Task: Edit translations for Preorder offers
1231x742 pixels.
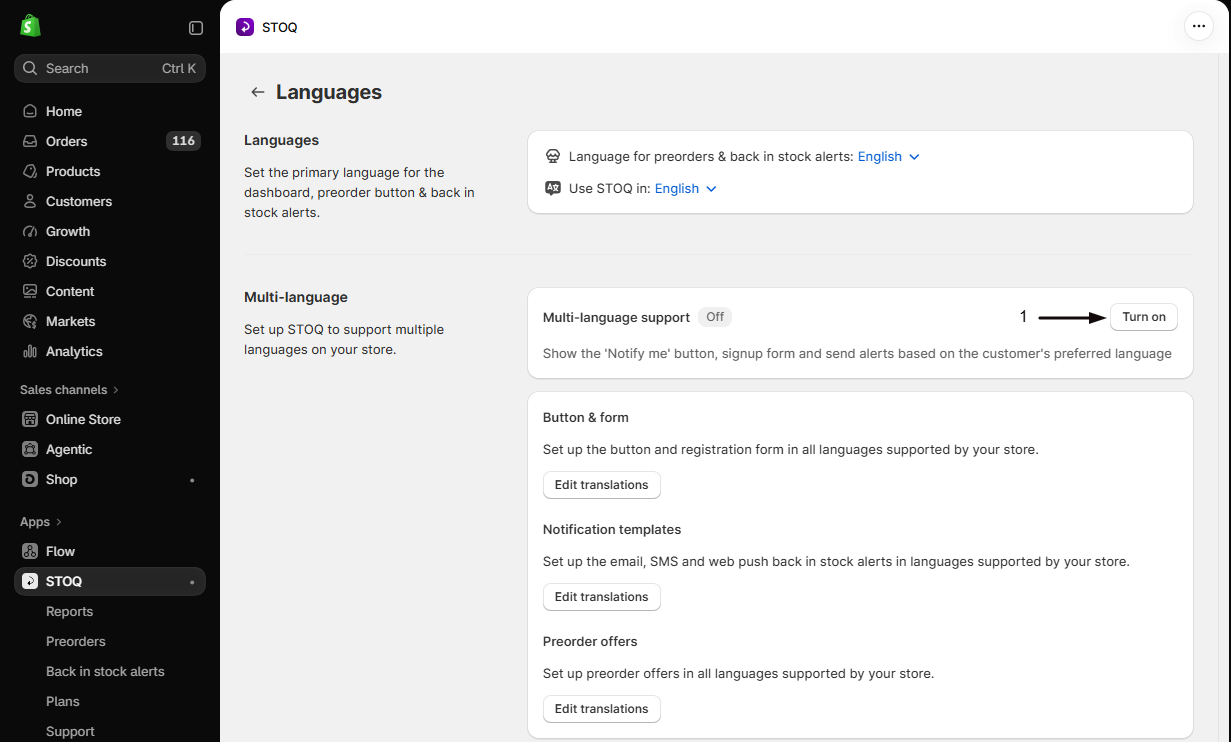Action: (x=602, y=709)
